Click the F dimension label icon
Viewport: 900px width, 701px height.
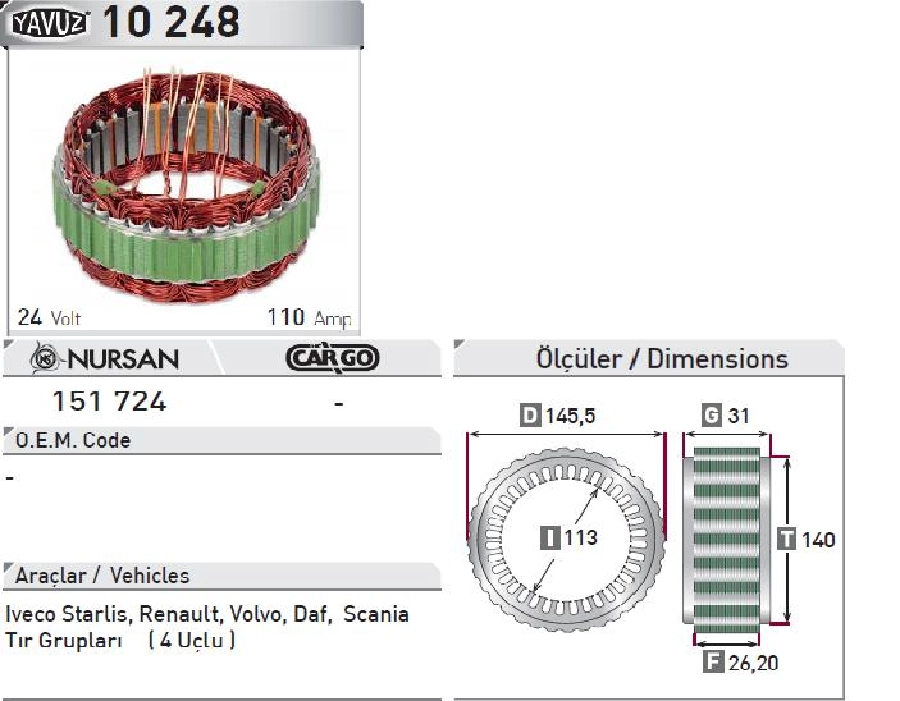point(713,662)
